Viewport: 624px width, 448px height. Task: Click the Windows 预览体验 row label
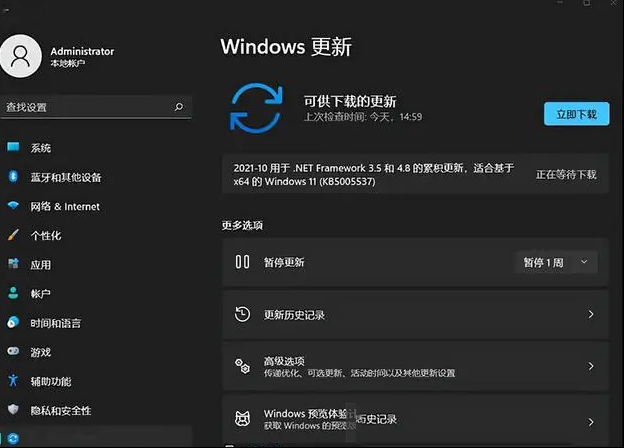[x=306, y=414]
